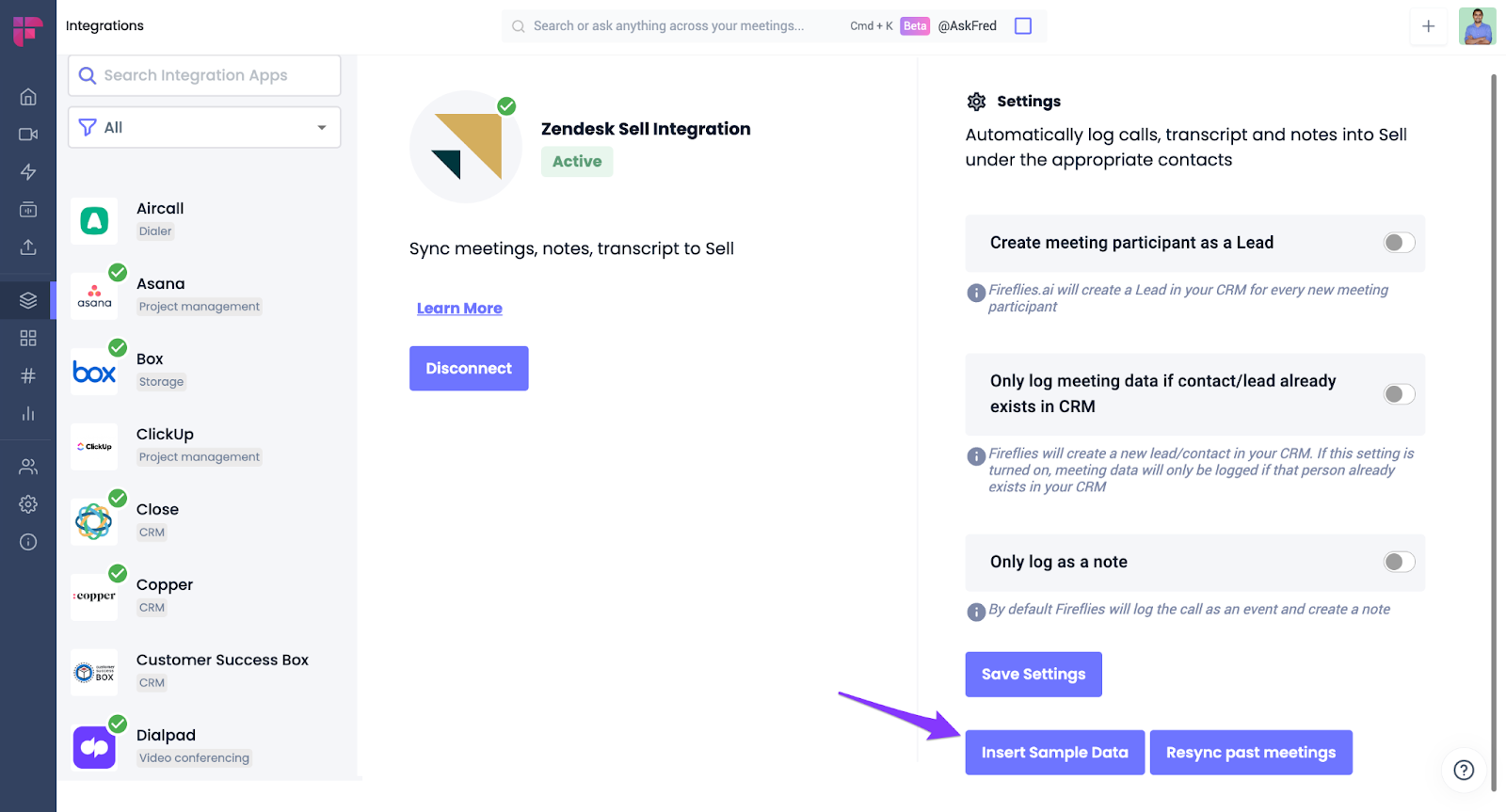The image size is (1506, 812).
Task: Expand the All filter dropdown
Action: click(204, 127)
